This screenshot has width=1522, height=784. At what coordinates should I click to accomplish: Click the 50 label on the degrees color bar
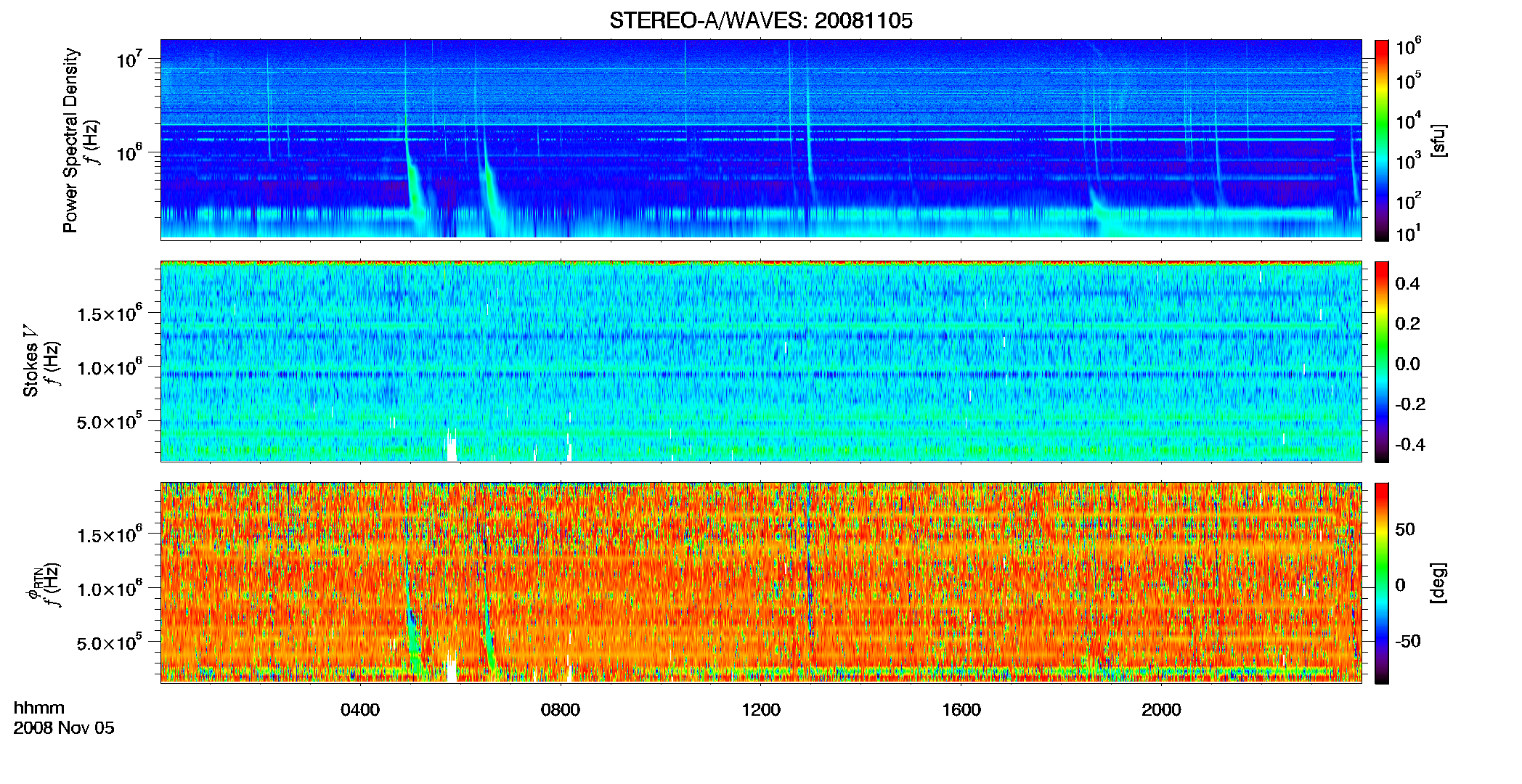[1405, 529]
